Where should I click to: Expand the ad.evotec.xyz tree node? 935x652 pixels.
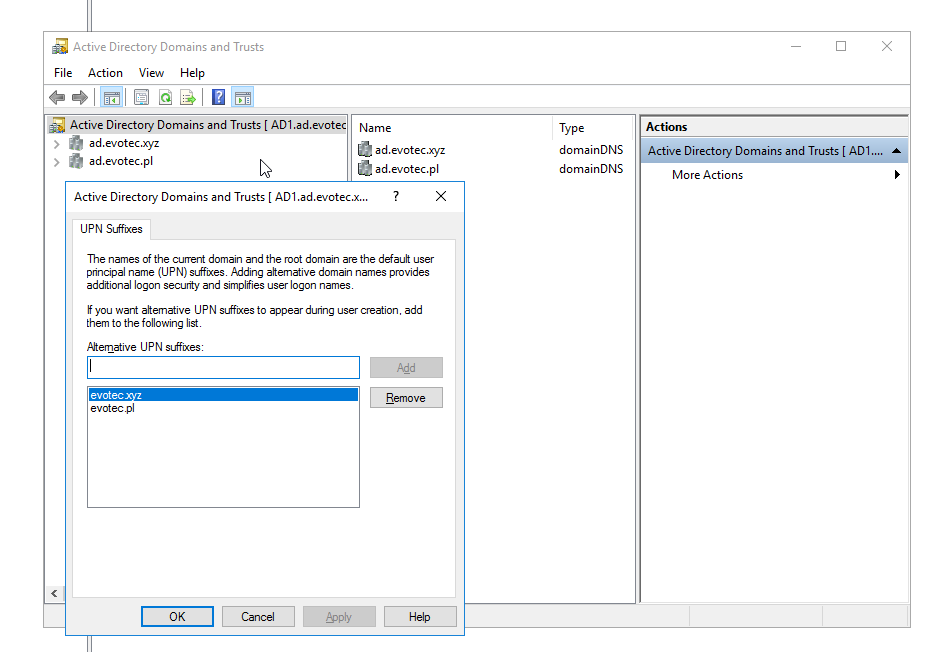[57, 143]
